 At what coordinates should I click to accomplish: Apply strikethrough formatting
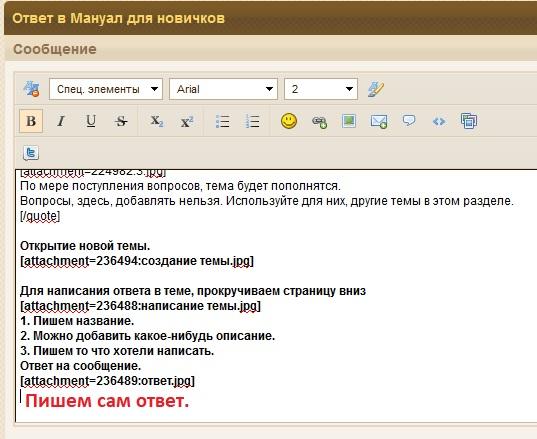(121, 121)
